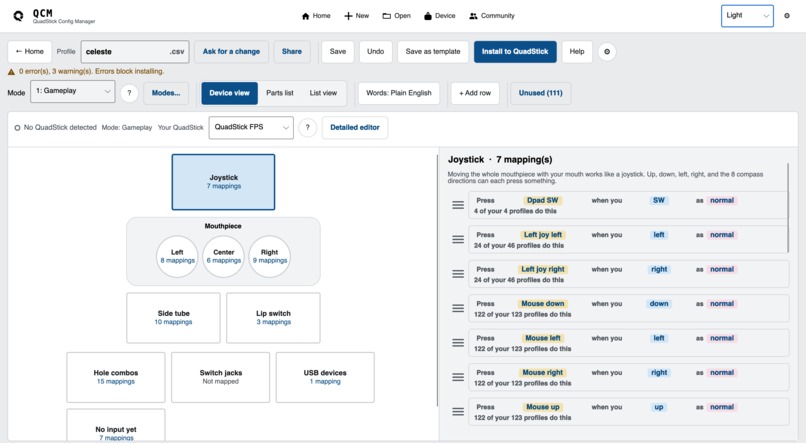Image resolution: width=806 pixels, height=443 pixels.
Task: Open the help question mark beside QuadStick FPS
Action: point(307,127)
